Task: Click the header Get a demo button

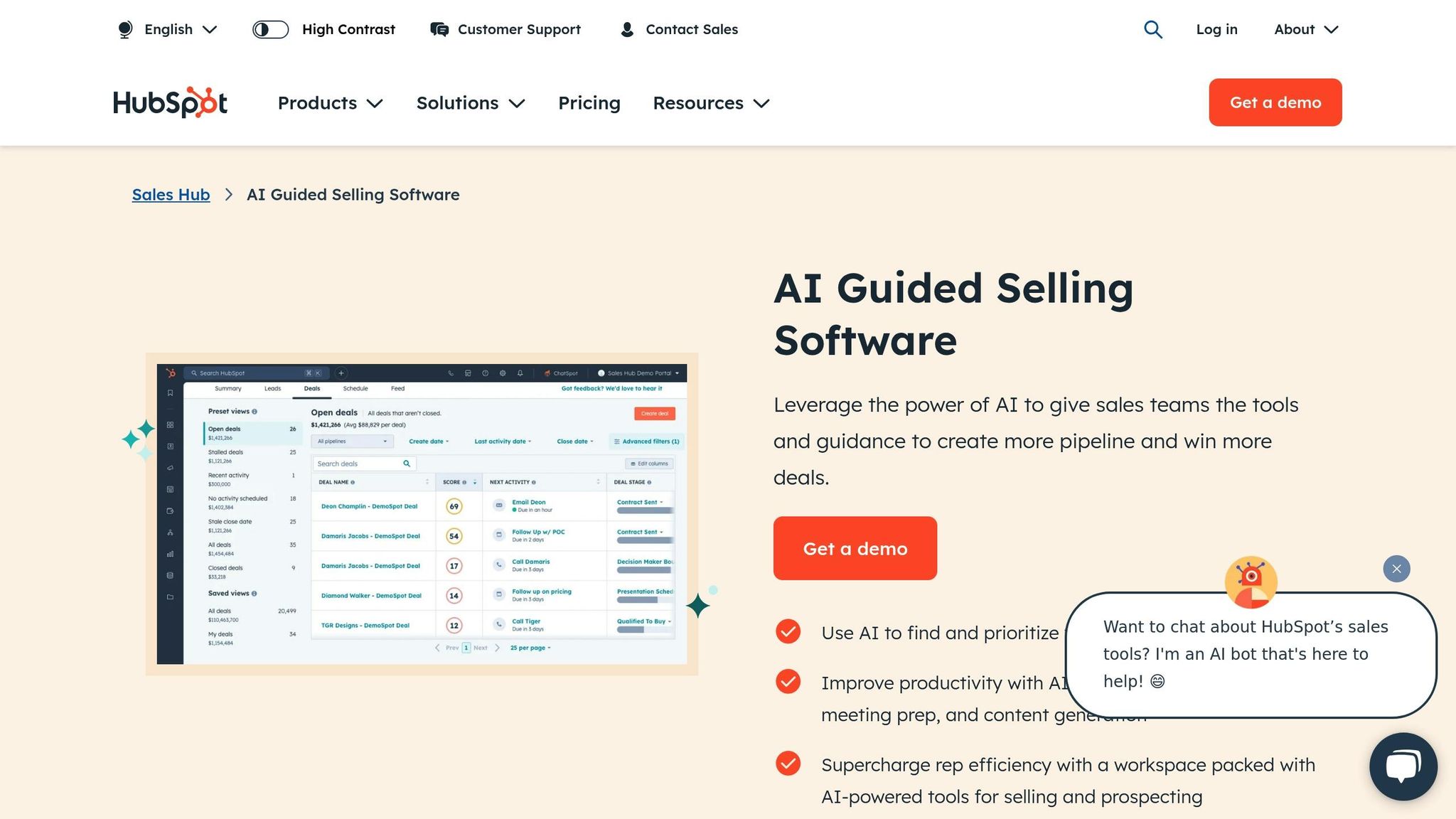Action: click(x=1275, y=102)
